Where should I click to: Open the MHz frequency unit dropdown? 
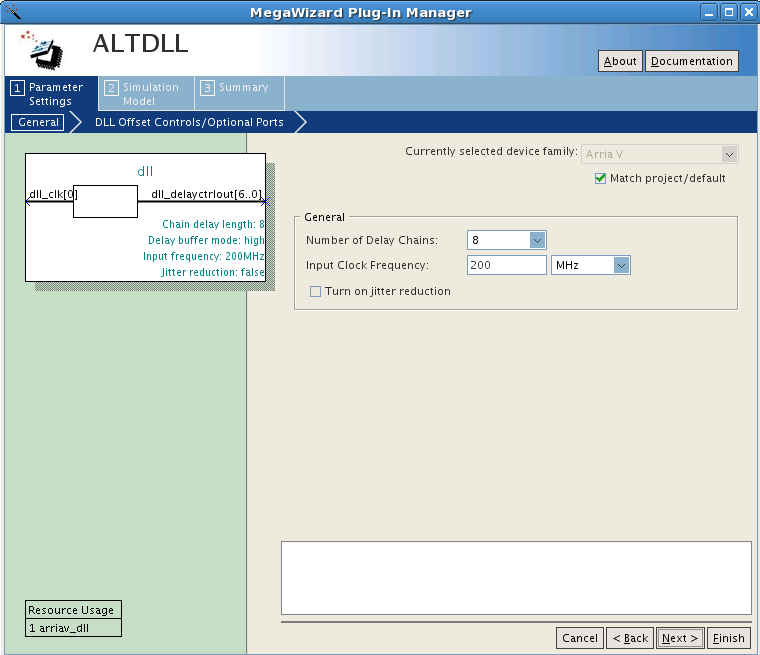pyautogui.click(x=590, y=265)
